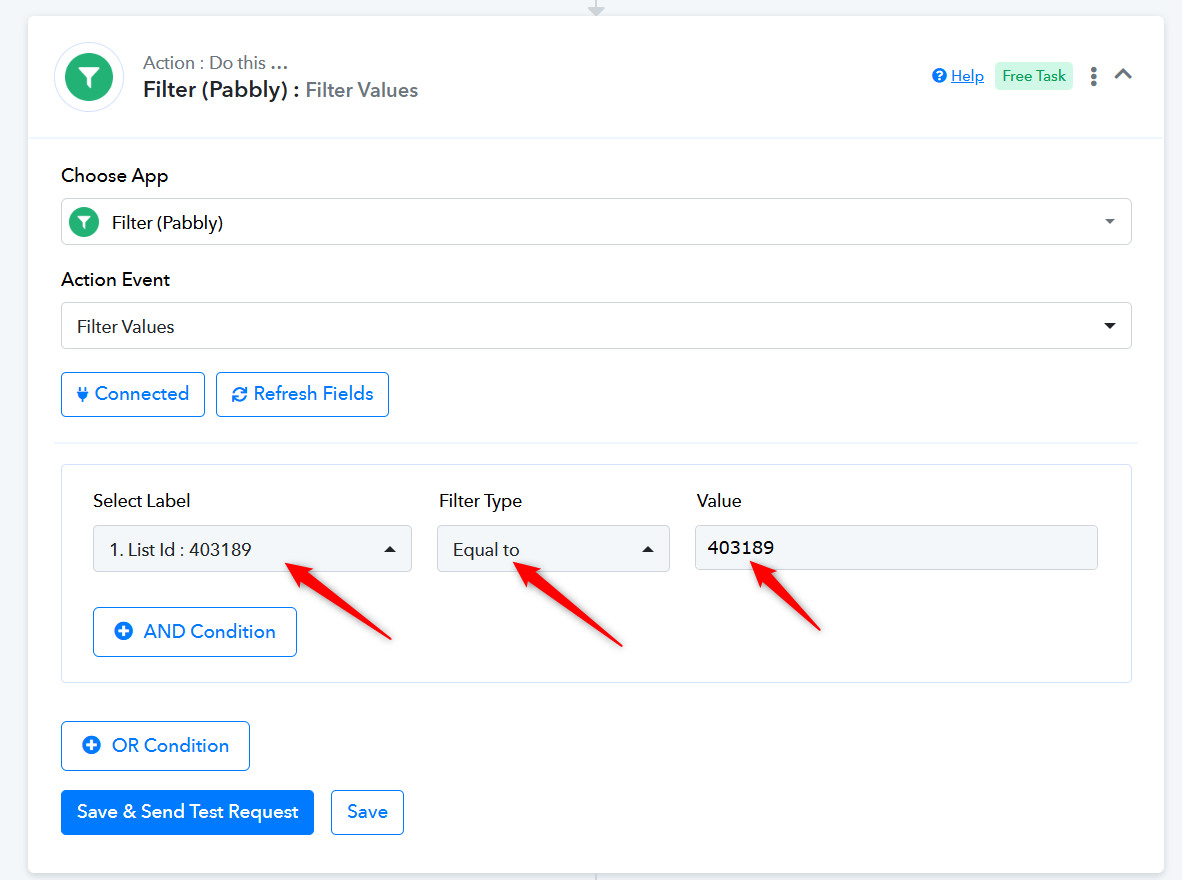Click the Value input field containing 403189
Screen dimensions: 1182x880
[896, 547]
